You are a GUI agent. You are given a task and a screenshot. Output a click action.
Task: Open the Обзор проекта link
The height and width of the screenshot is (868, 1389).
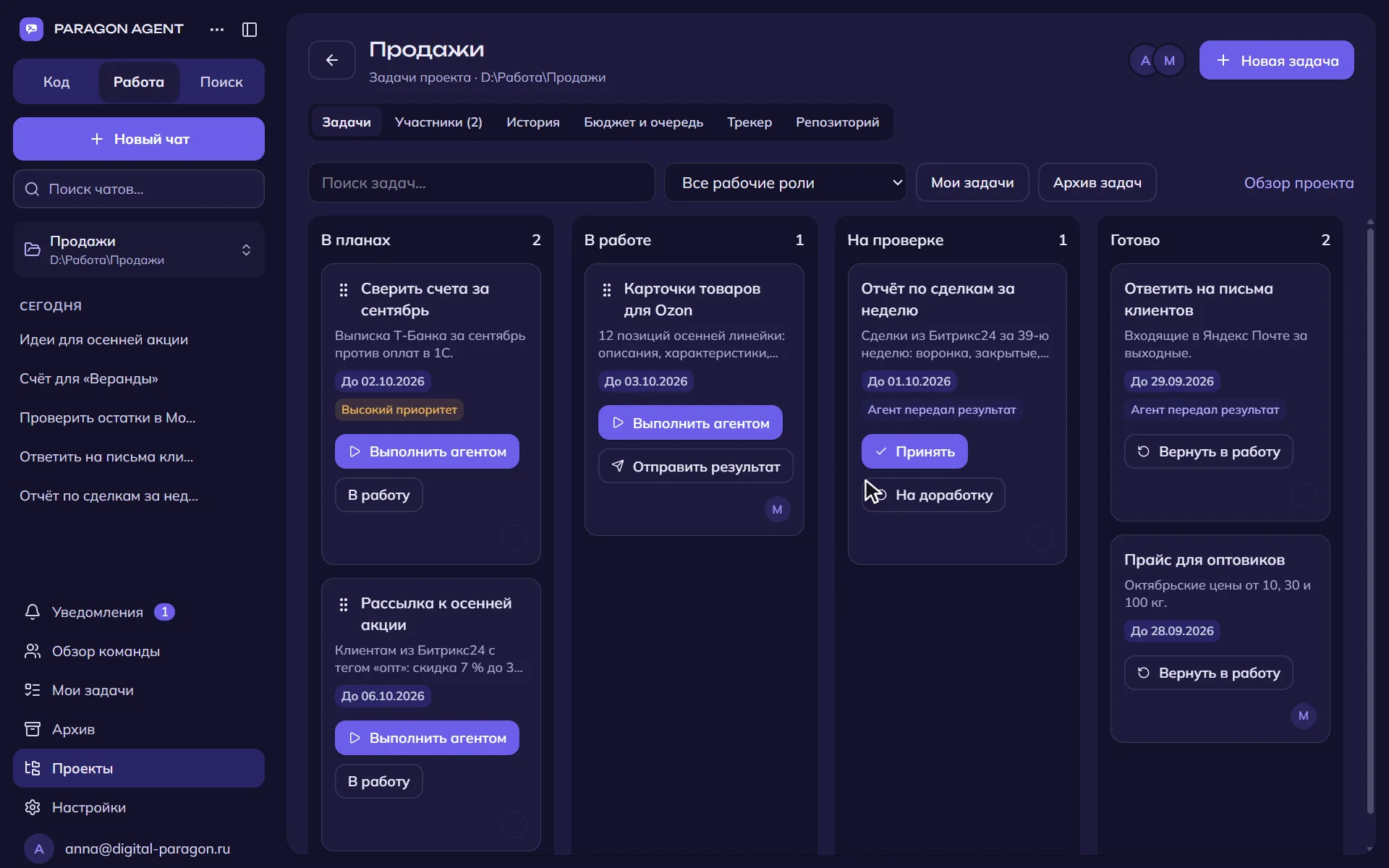tap(1299, 183)
